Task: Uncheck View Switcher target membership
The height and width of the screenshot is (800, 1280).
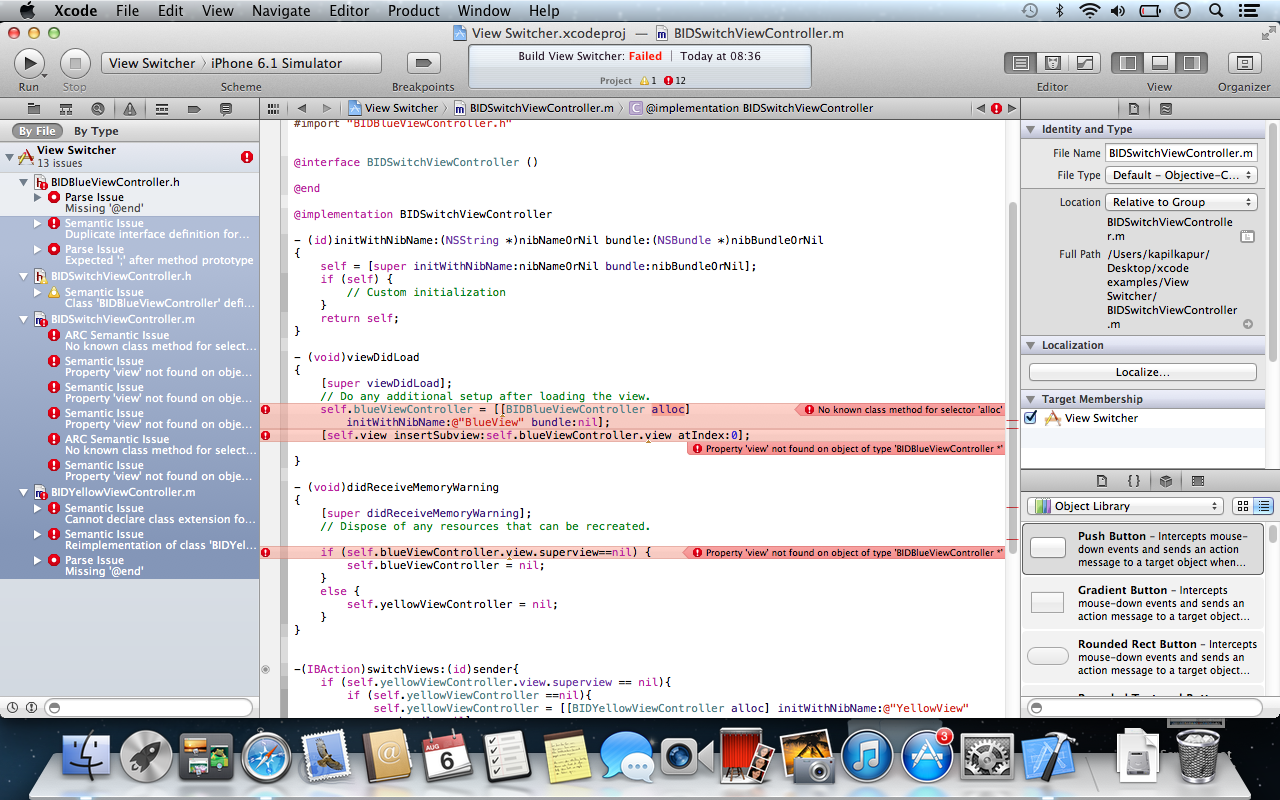Action: point(1031,418)
